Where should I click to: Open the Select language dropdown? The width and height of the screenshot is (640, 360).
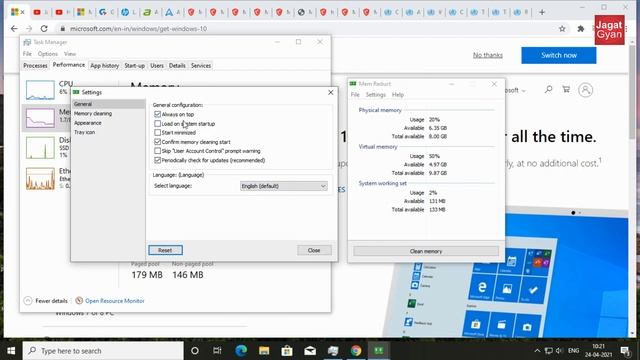click(284, 186)
